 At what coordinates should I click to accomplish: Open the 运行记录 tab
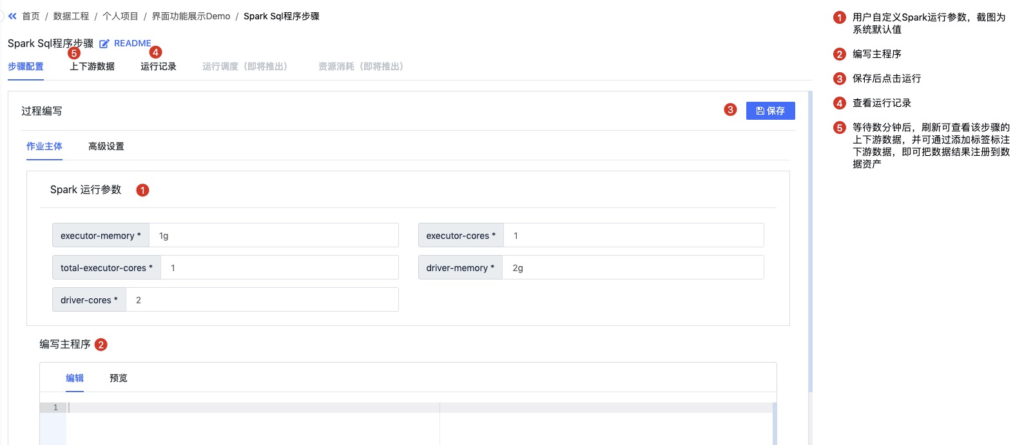coord(159,67)
